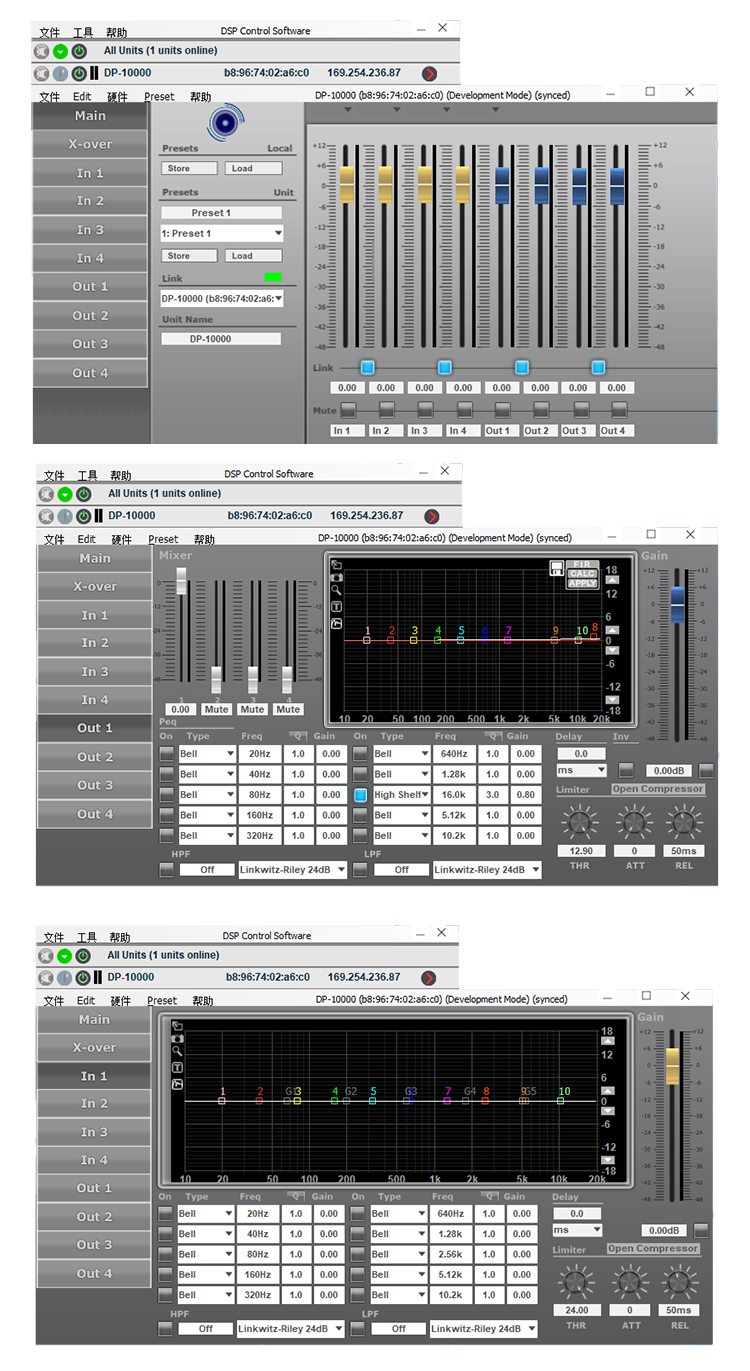Click Open Compressor on the Out 1 page
Image resolution: width=750 pixels, height=1371 pixels.
(x=658, y=789)
